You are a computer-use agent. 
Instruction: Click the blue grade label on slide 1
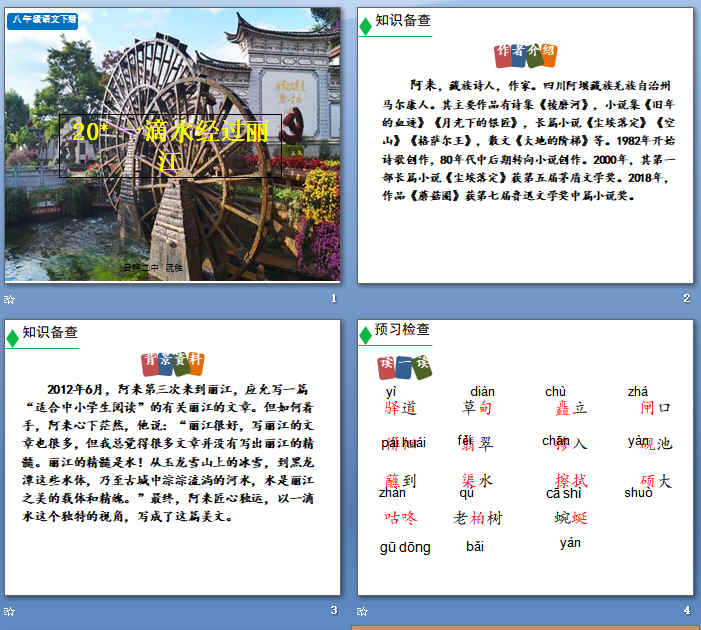(x=42, y=20)
